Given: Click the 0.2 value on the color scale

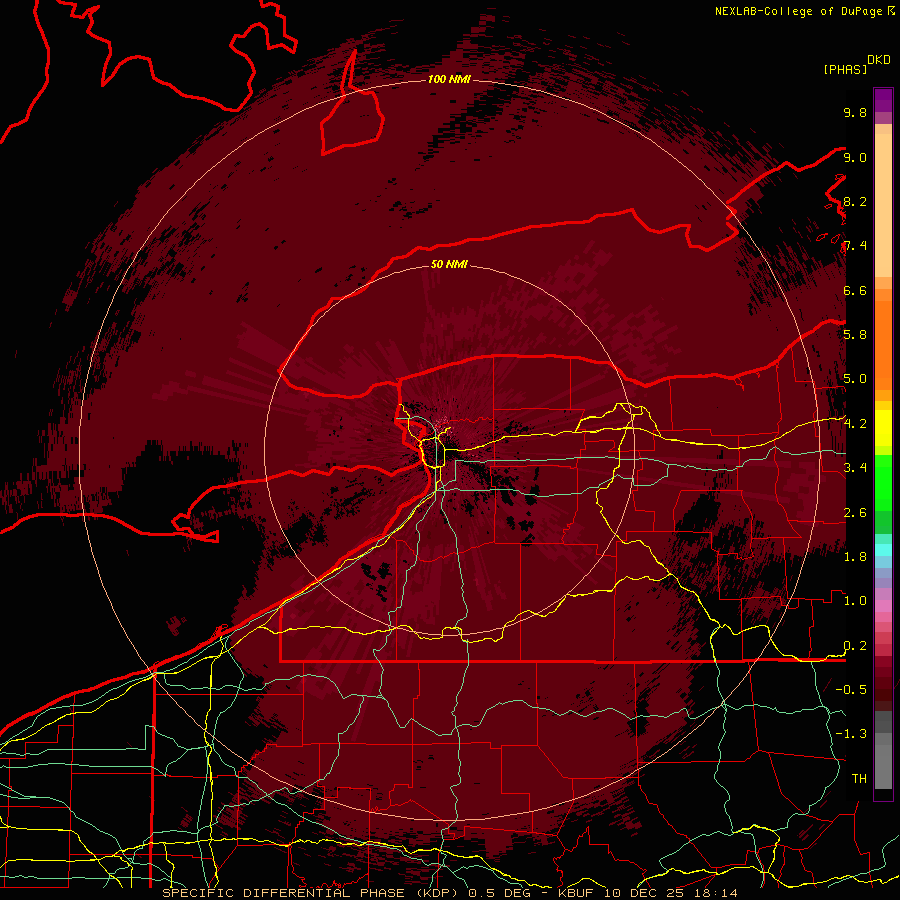Looking at the screenshot, I should 855,645.
